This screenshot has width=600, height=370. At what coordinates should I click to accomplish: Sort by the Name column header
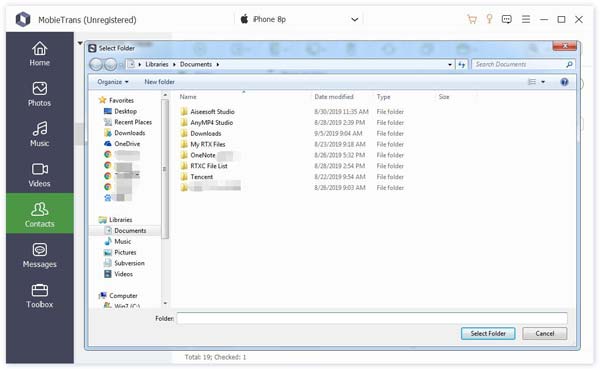[x=188, y=97]
